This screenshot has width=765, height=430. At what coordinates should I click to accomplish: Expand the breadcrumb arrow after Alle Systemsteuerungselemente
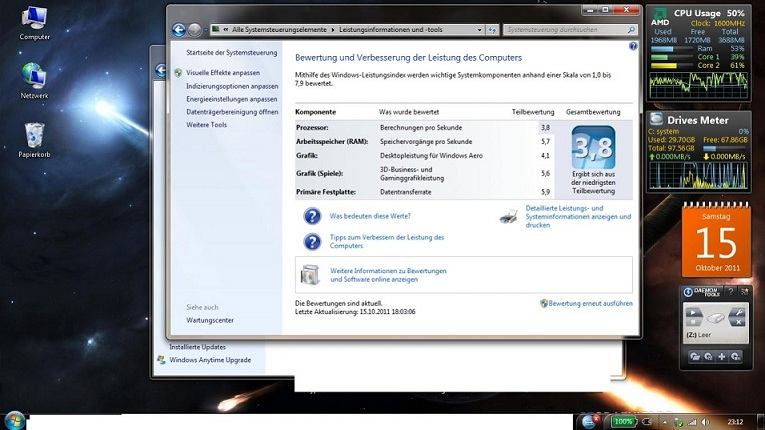pyautogui.click(x=333, y=30)
